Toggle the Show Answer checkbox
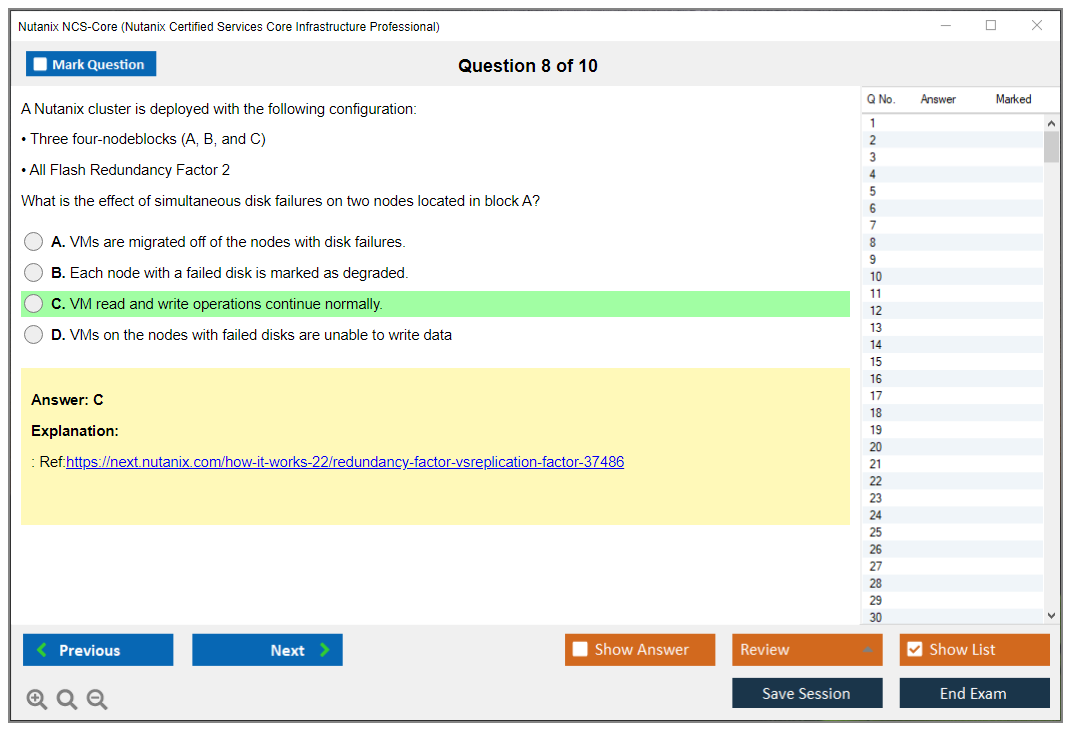The width and height of the screenshot is (1075, 735). (581, 650)
